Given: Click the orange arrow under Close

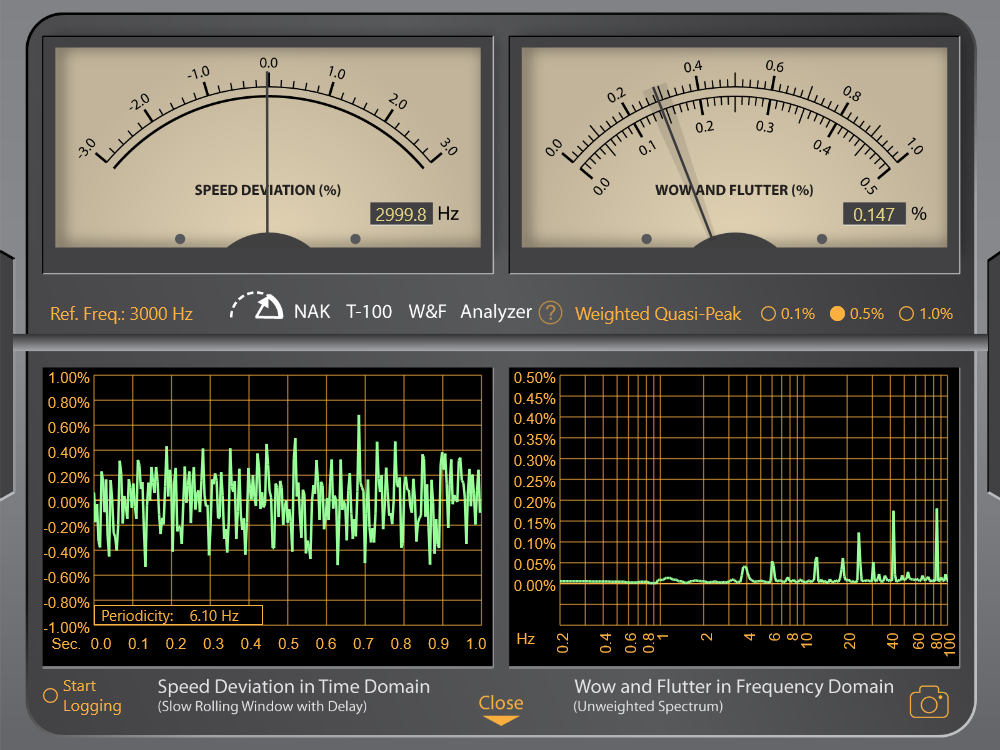Looking at the screenshot, I should coord(501,721).
